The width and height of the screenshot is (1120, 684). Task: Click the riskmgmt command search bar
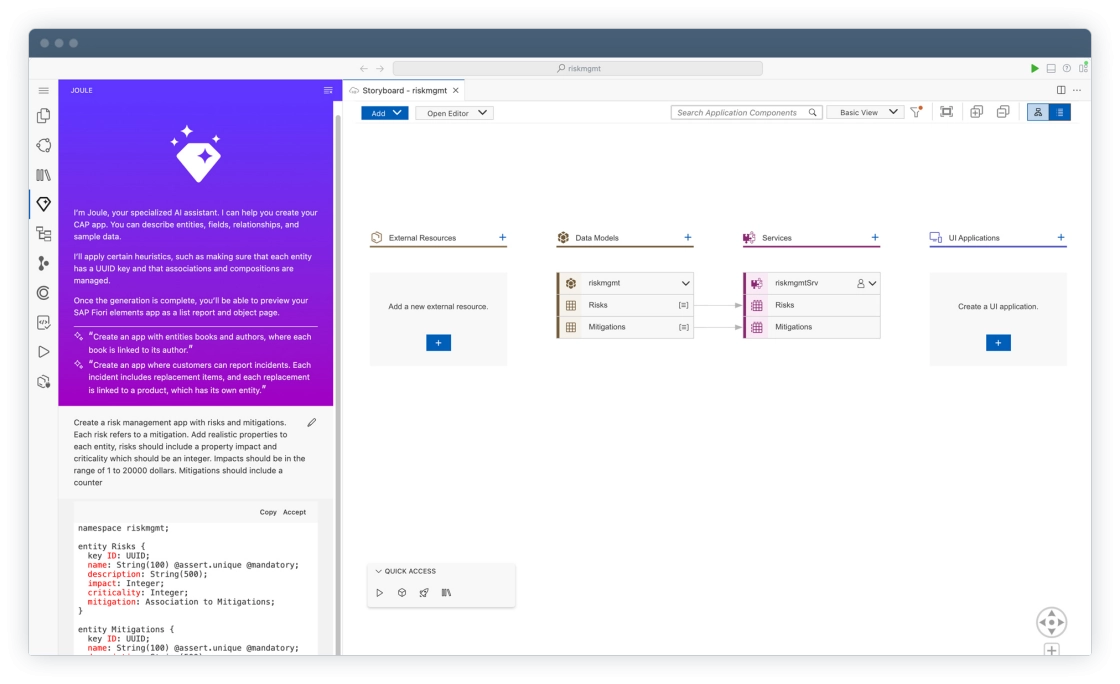coord(578,69)
